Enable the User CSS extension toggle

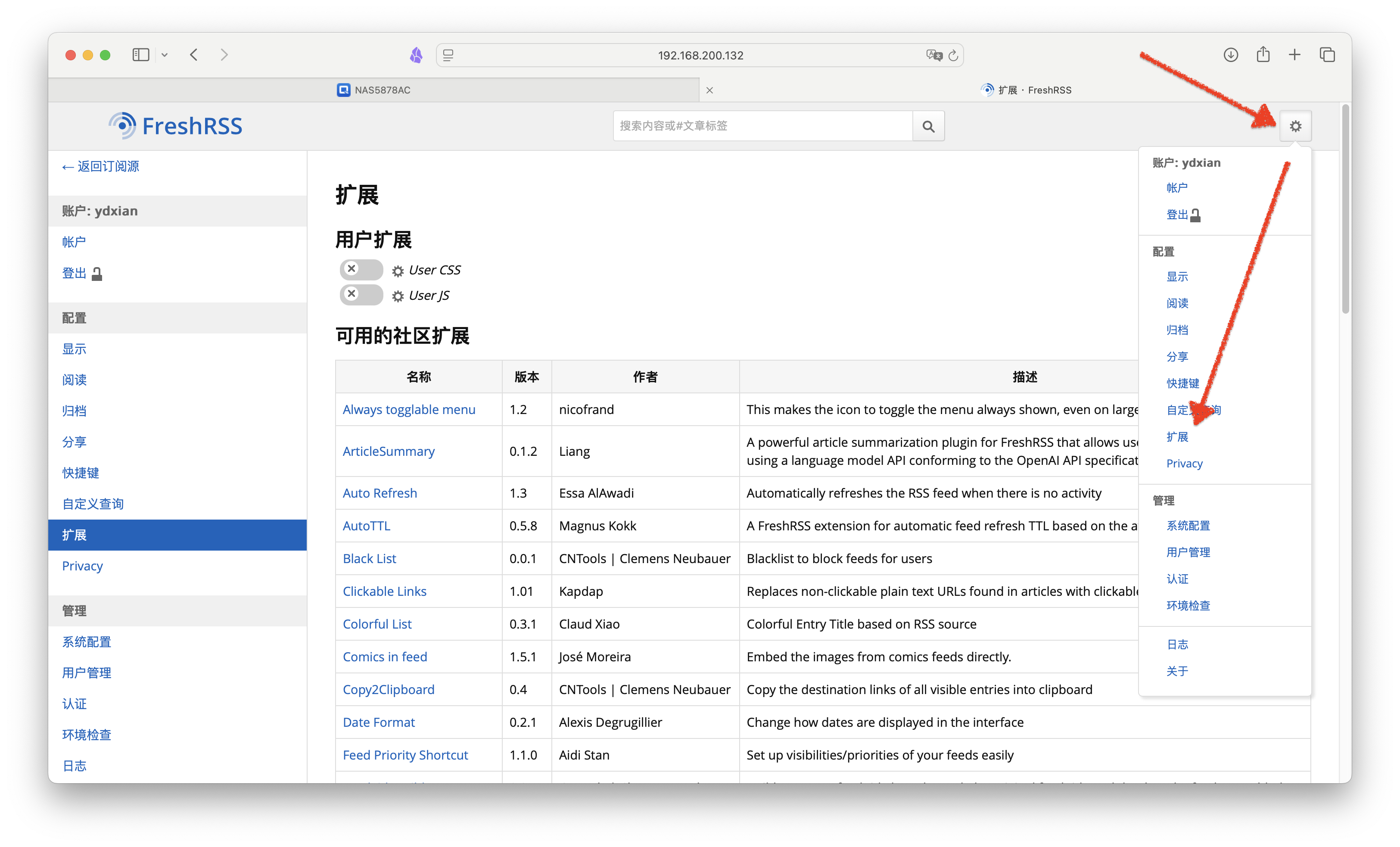click(361, 270)
